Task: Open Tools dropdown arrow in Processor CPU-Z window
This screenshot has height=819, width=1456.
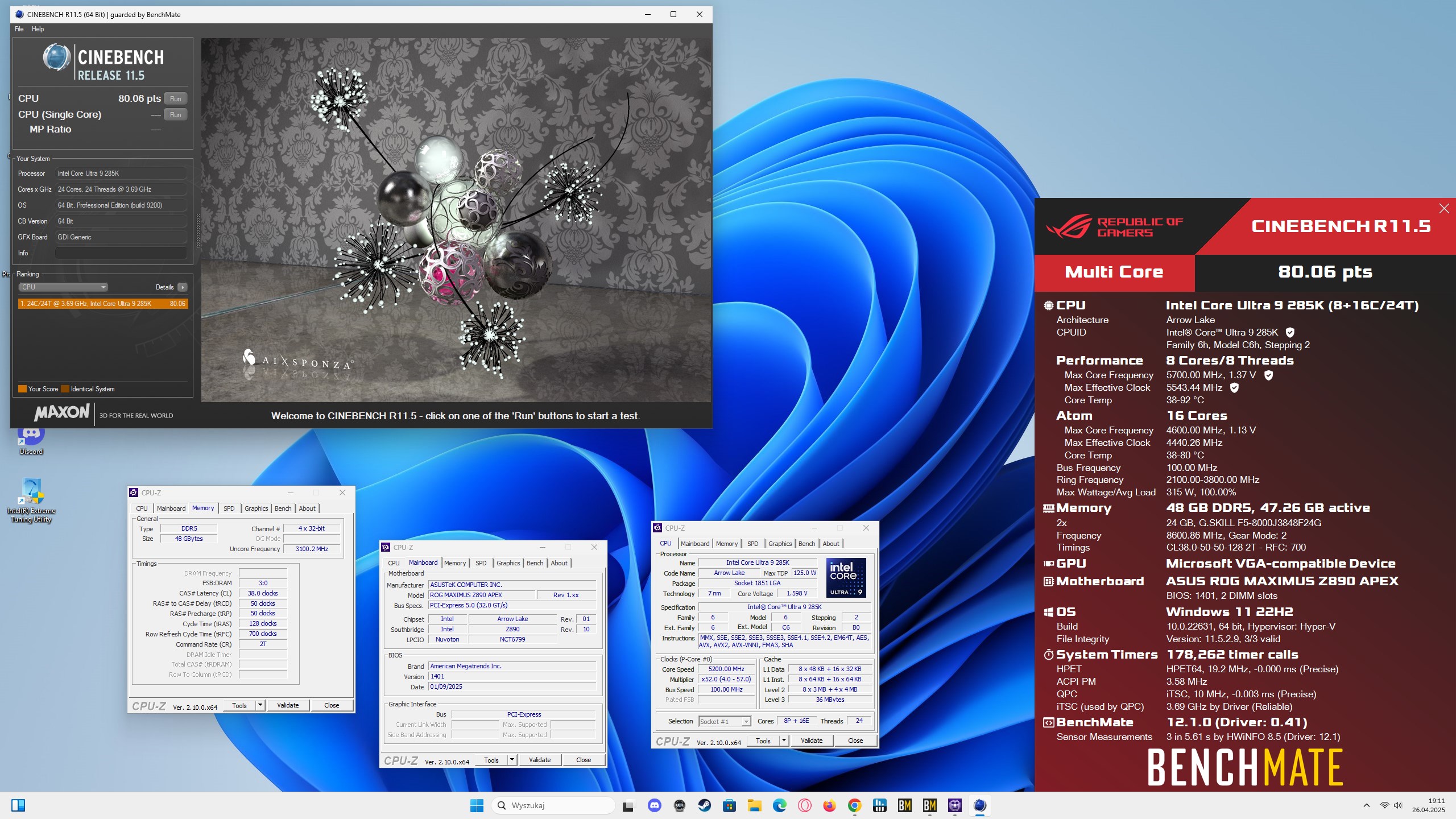Action: point(784,741)
